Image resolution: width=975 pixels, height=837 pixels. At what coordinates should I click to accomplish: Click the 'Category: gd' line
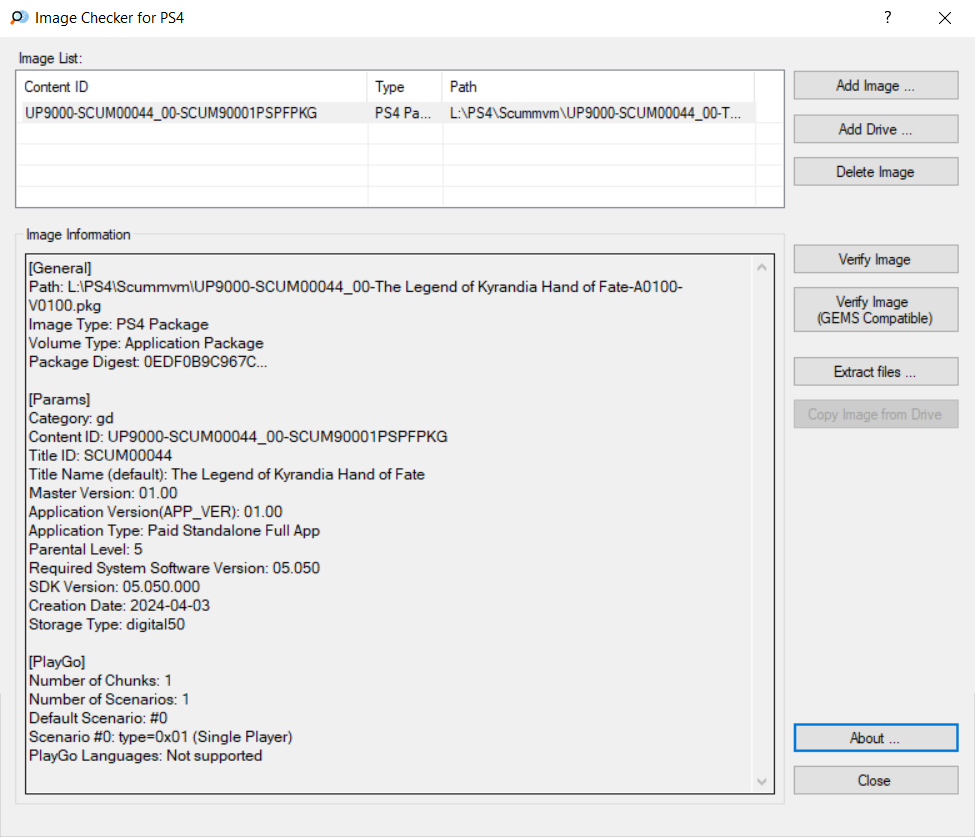(x=72, y=418)
